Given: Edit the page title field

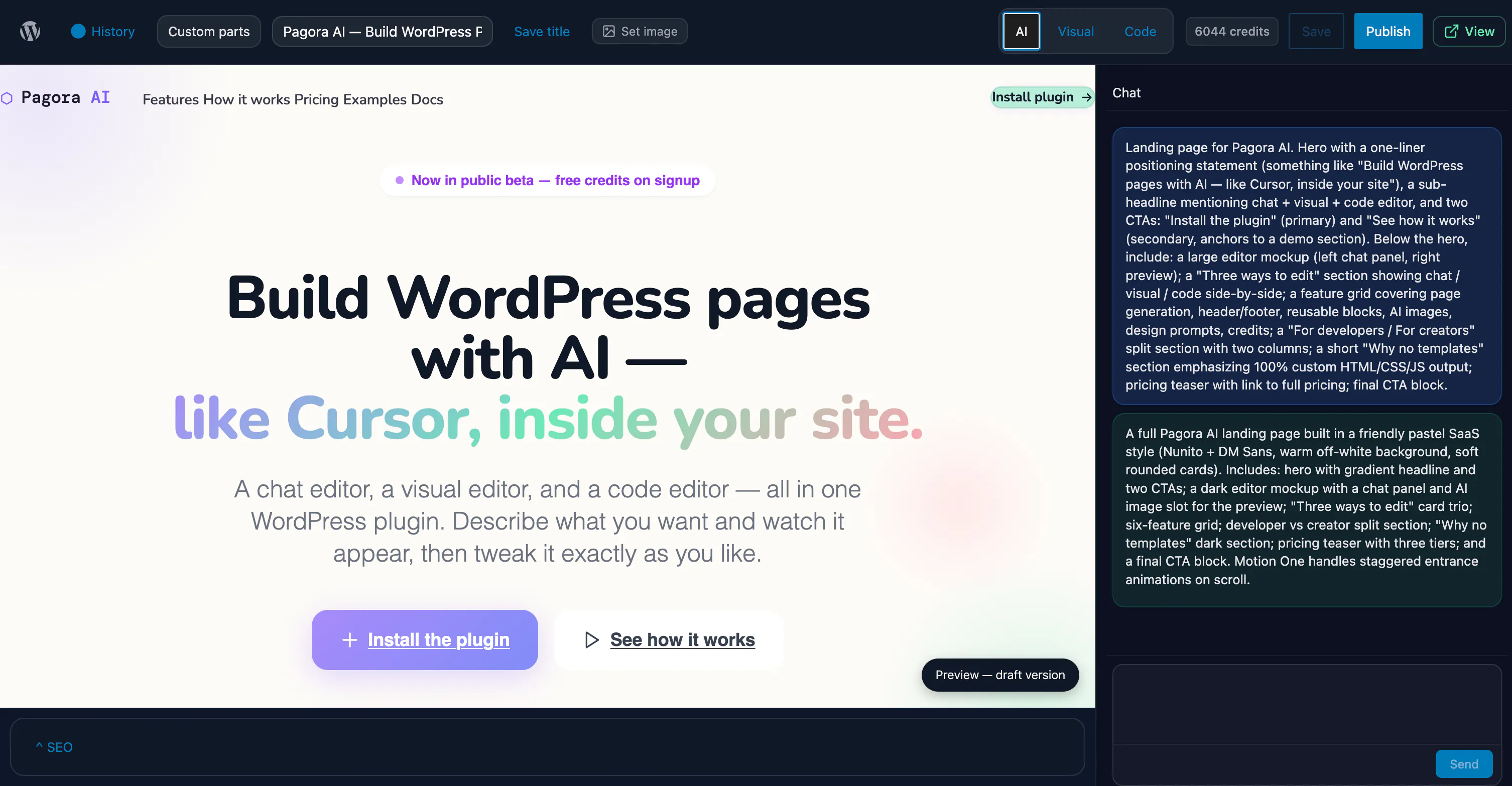Looking at the screenshot, I should 382,31.
